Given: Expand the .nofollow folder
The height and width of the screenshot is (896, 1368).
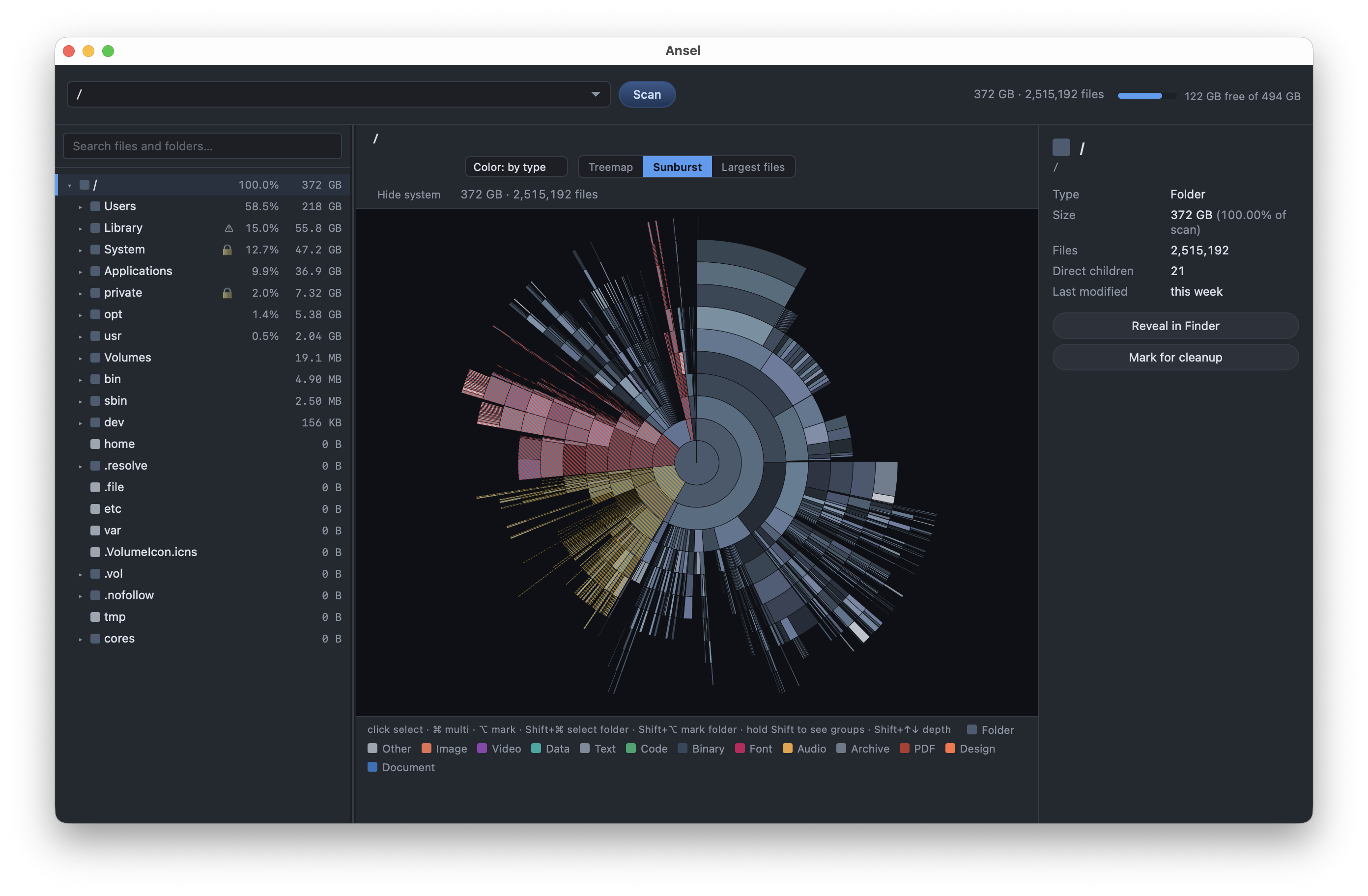Looking at the screenshot, I should [81, 596].
